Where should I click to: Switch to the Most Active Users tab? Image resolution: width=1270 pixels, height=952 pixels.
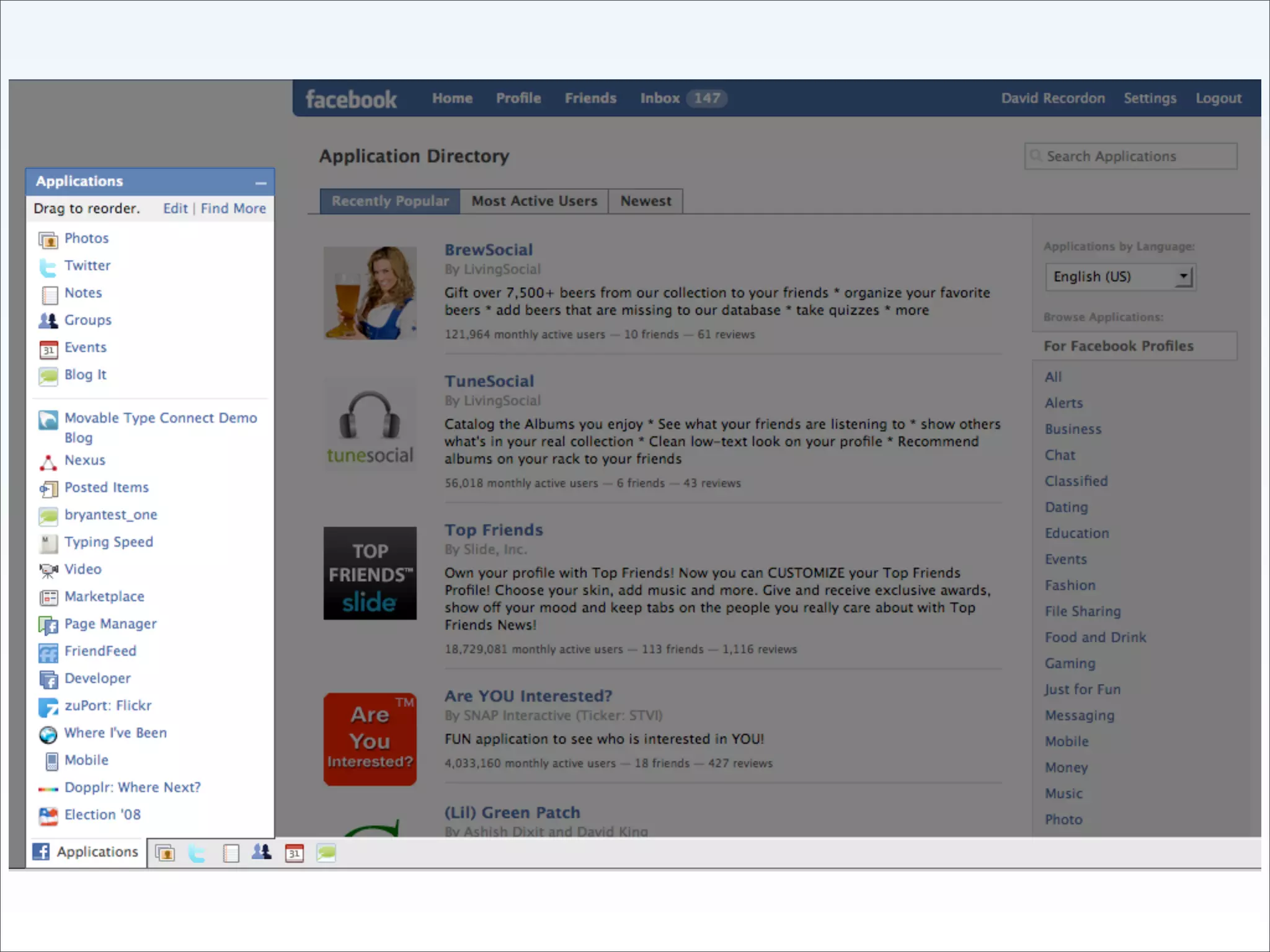[x=534, y=201]
